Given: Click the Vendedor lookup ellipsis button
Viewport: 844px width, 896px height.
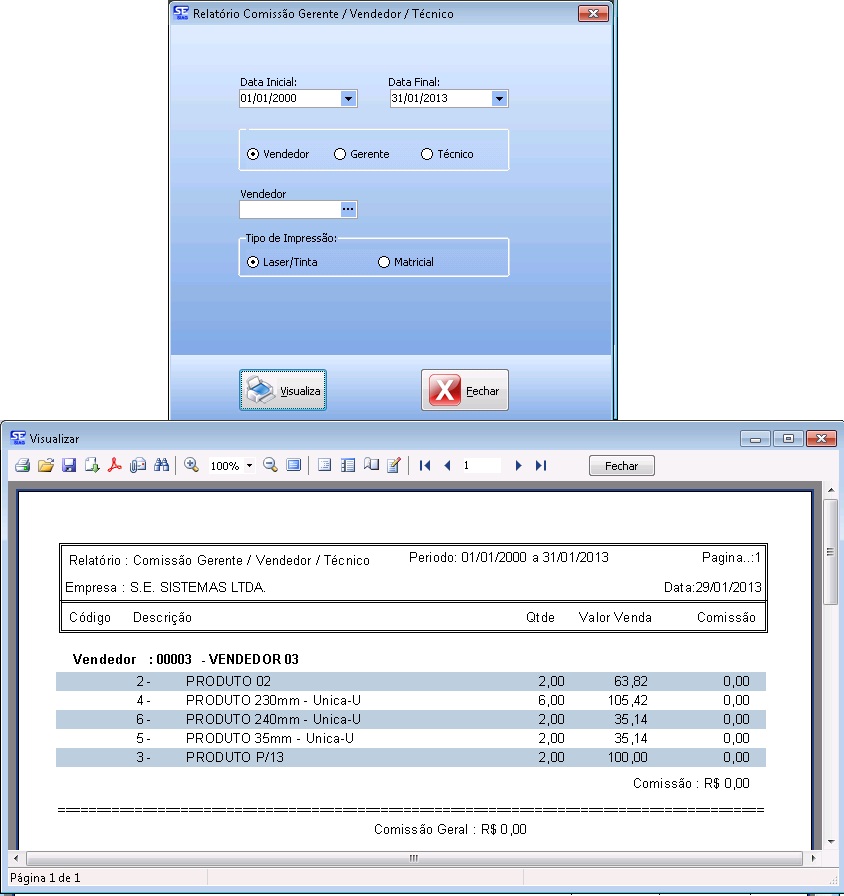Looking at the screenshot, I should (348, 209).
